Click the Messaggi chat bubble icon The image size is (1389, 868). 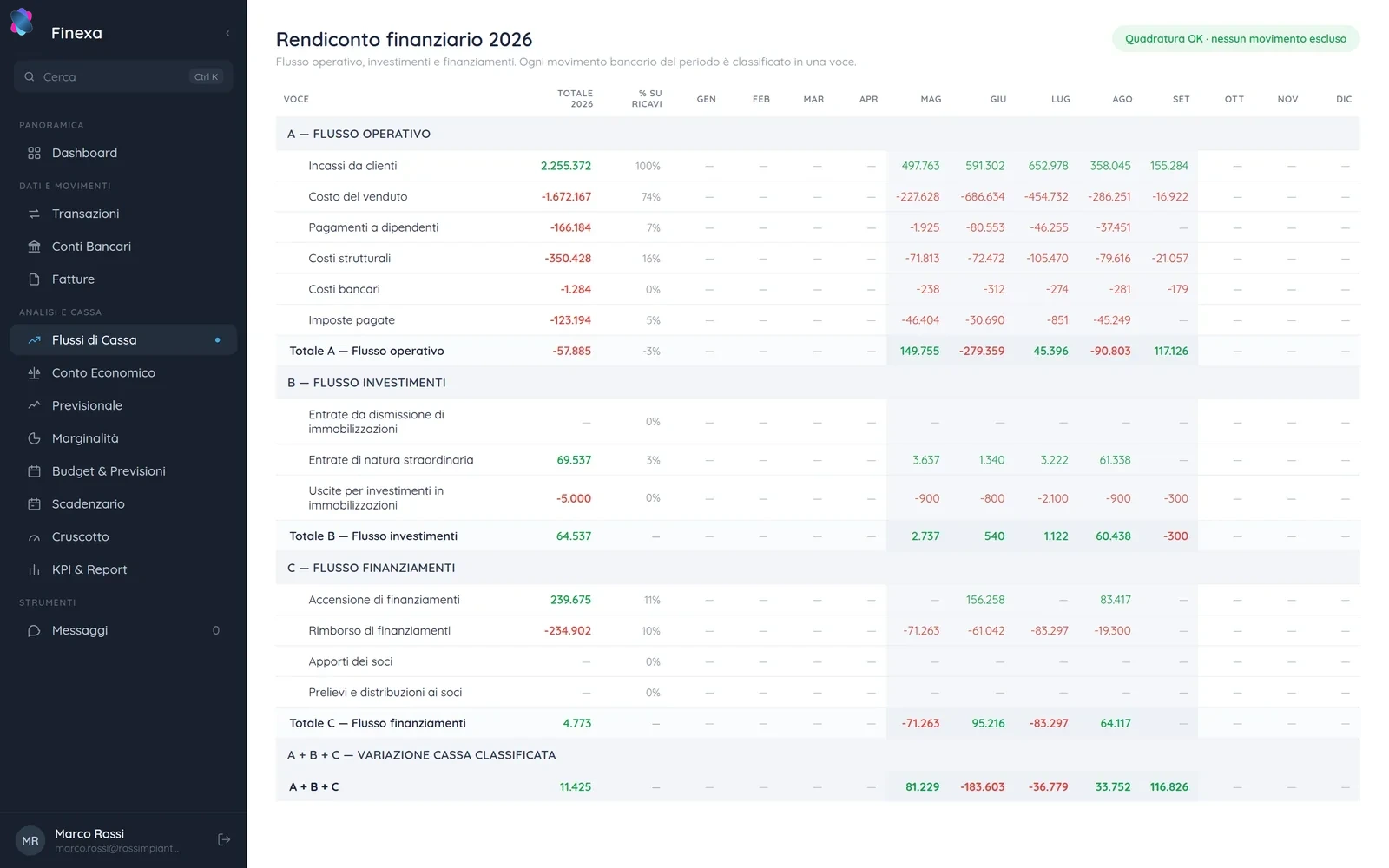click(34, 630)
